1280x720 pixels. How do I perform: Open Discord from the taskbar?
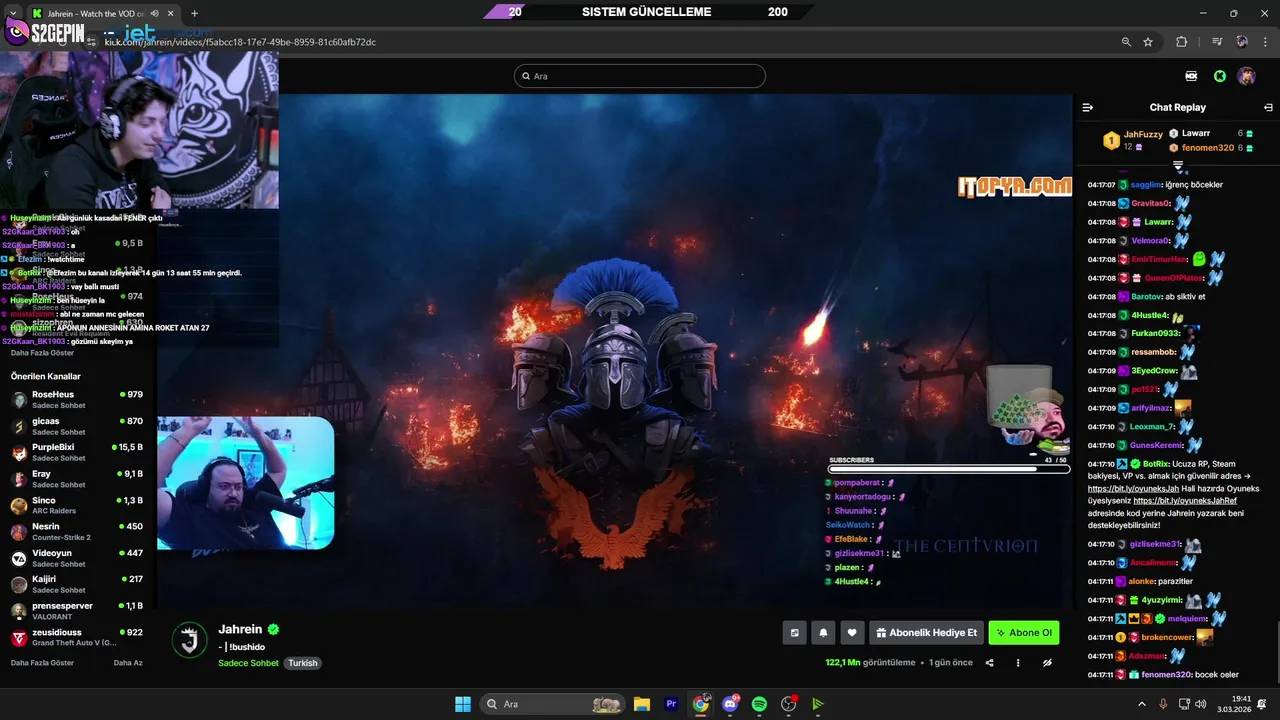pos(730,704)
